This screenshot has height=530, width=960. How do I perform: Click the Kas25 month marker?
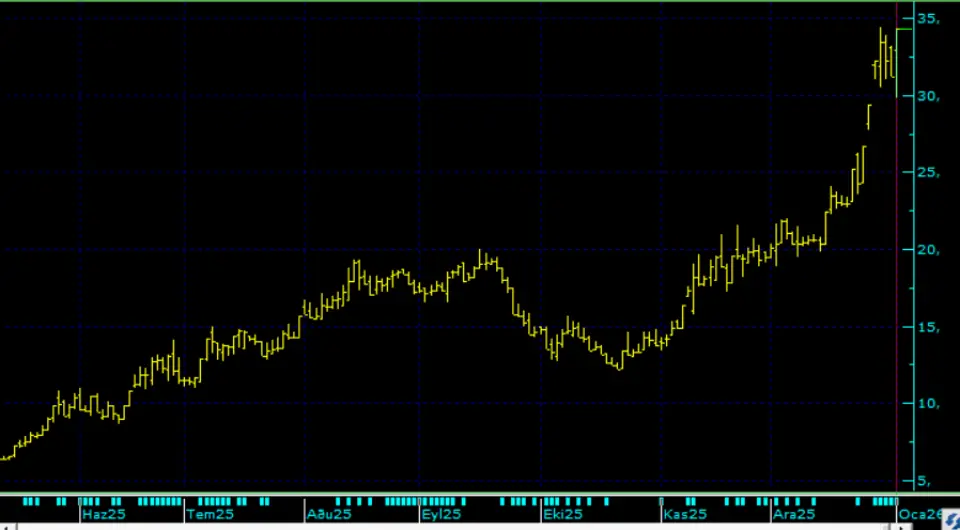pos(685,514)
